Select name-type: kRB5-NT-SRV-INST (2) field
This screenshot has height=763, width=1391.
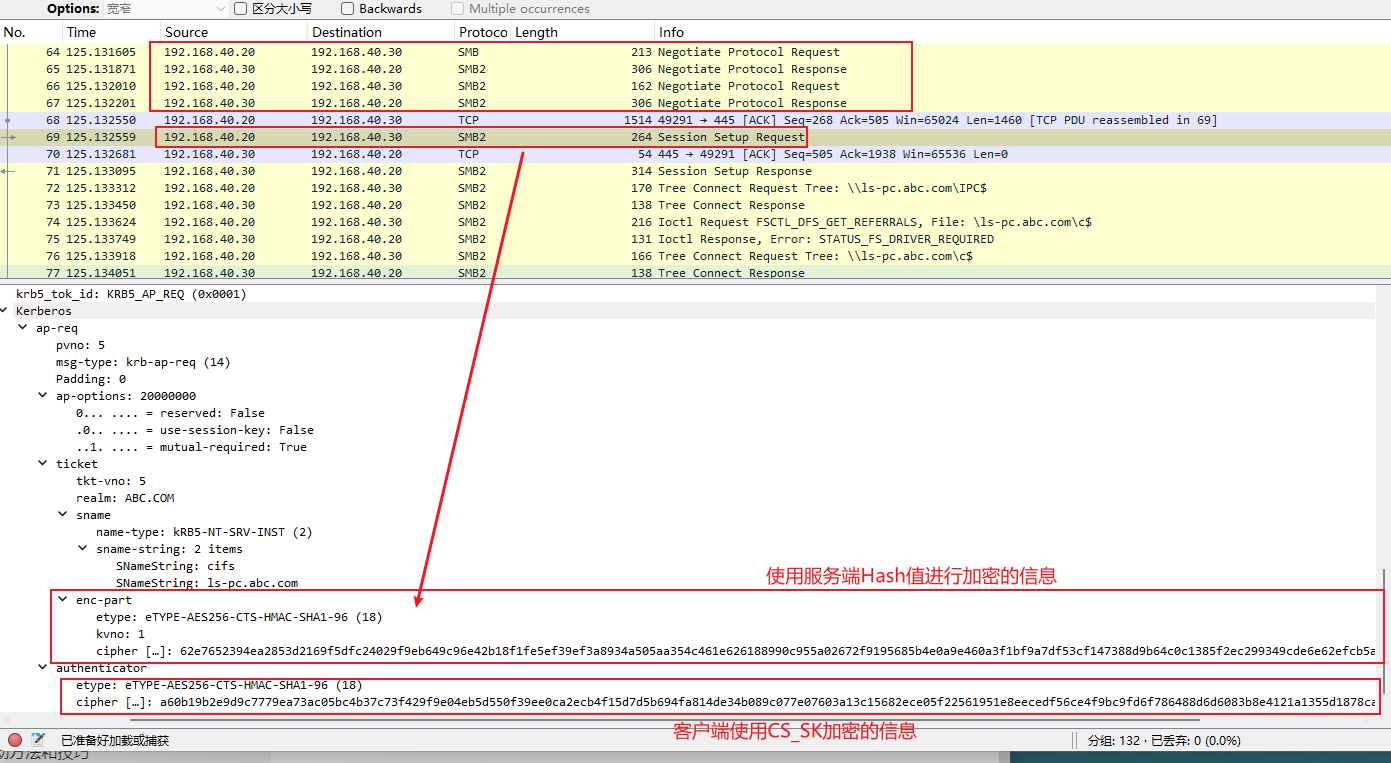pos(204,532)
